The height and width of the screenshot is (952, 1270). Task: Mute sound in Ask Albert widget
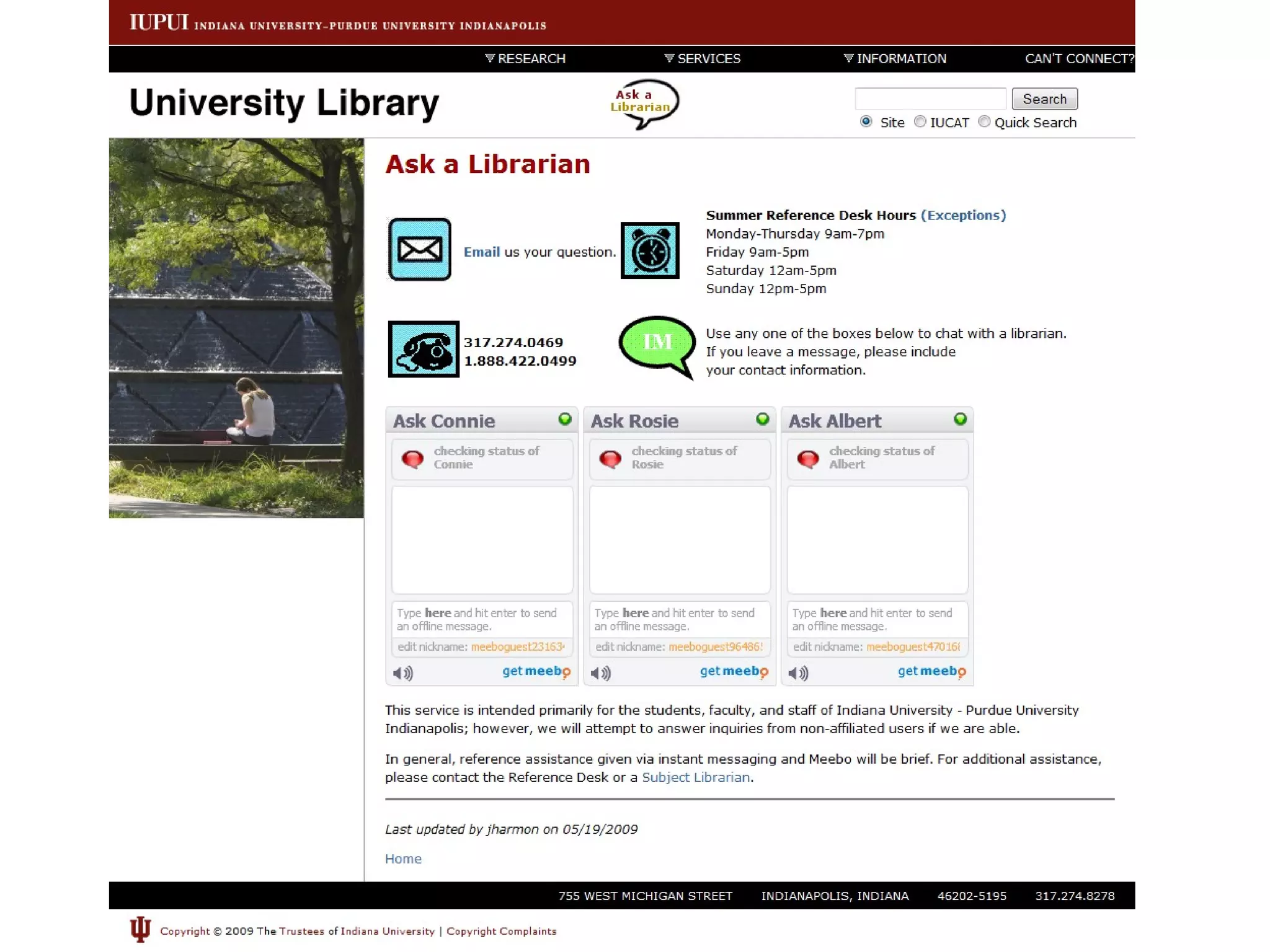pyautogui.click(x=798, y=672)
